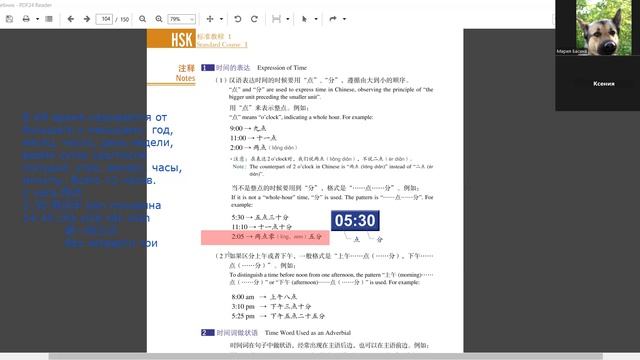The width and height of the screenshot is (640, 360).
Task: Open the page fit dropdown arrow
Action: coord(288,19)
